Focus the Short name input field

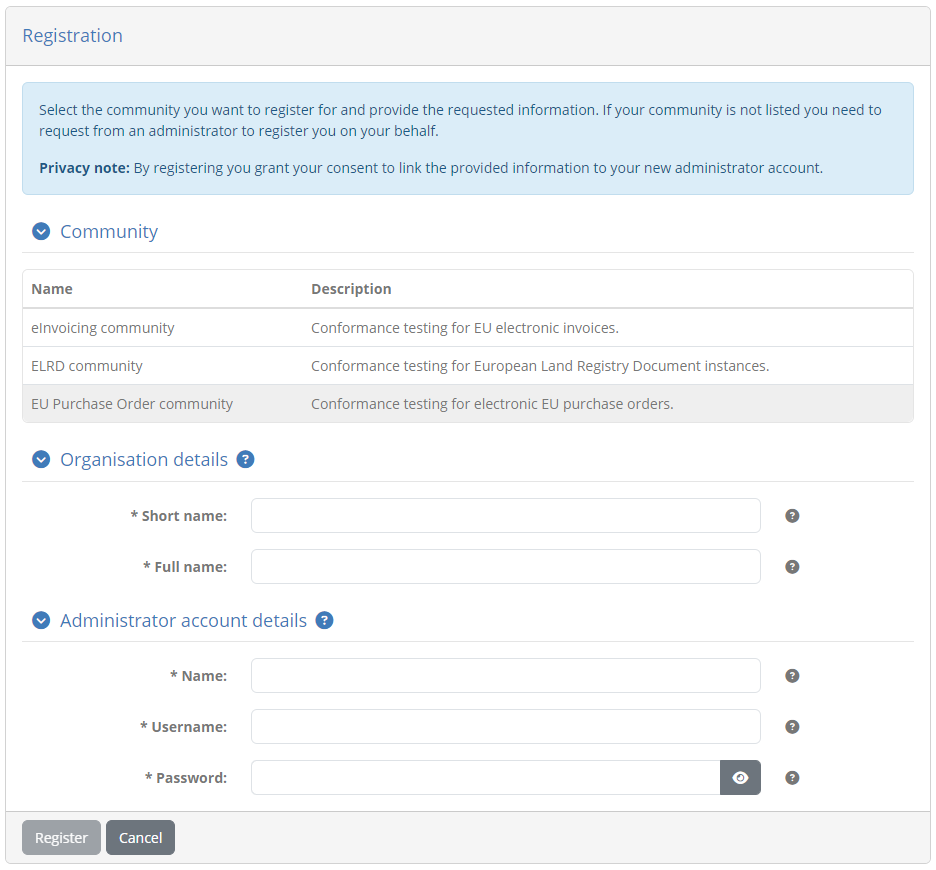506,515
